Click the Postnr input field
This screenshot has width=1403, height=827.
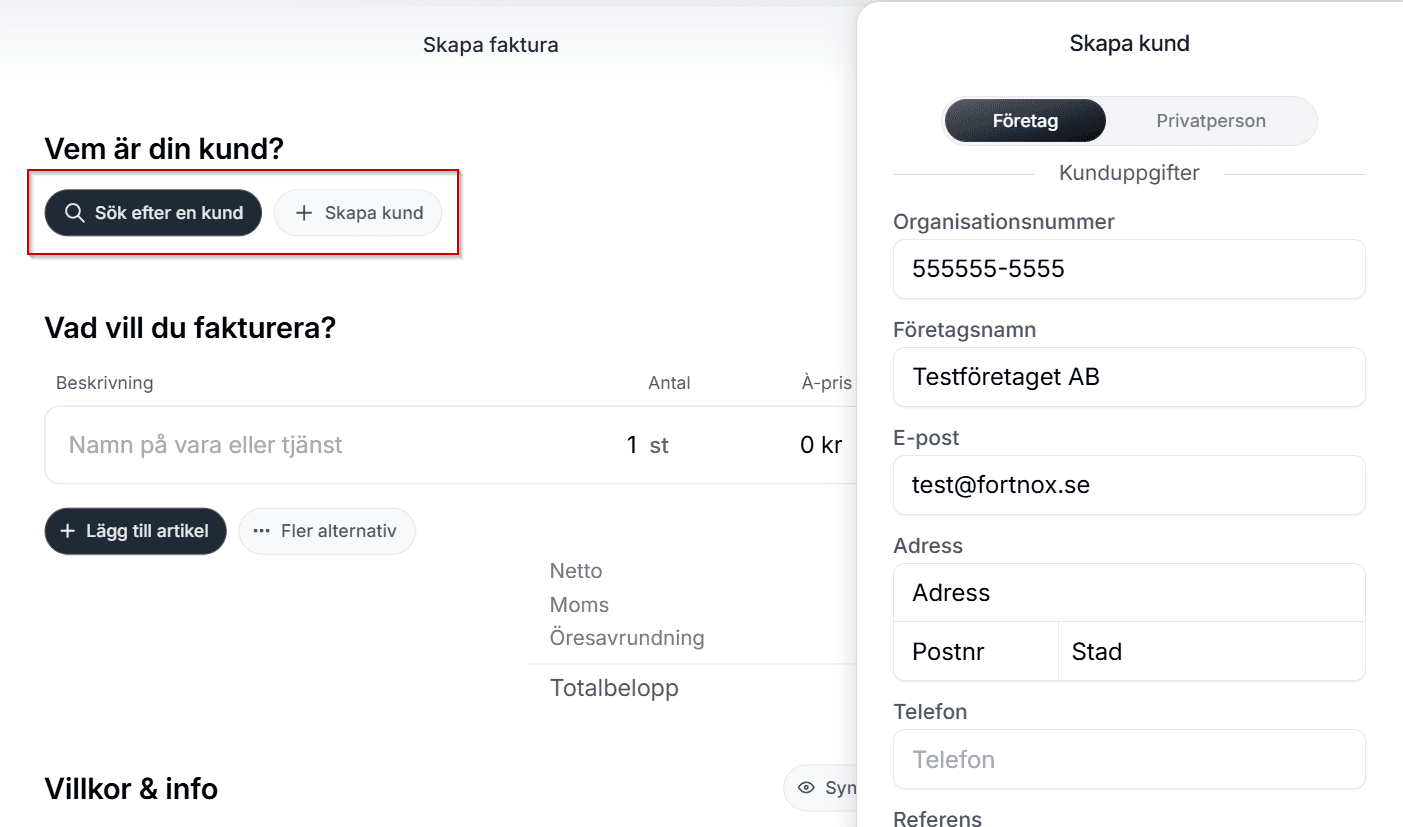click(975, 652)
